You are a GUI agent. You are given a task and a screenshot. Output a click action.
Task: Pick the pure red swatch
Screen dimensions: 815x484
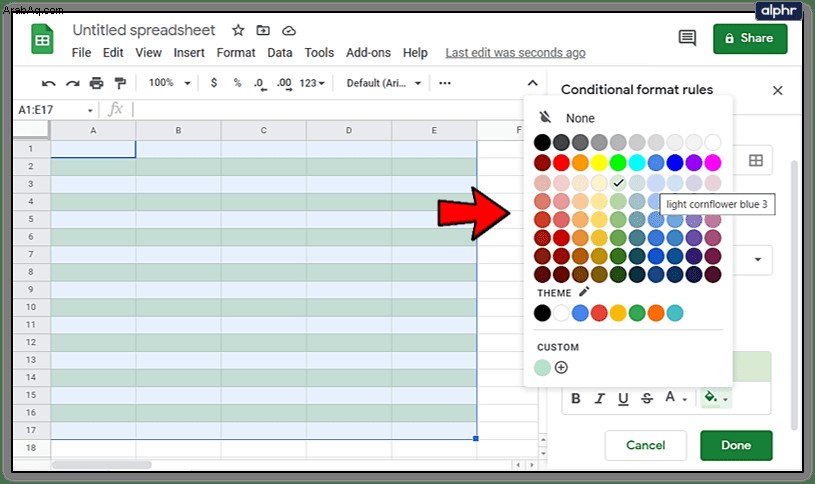point(561,163)
